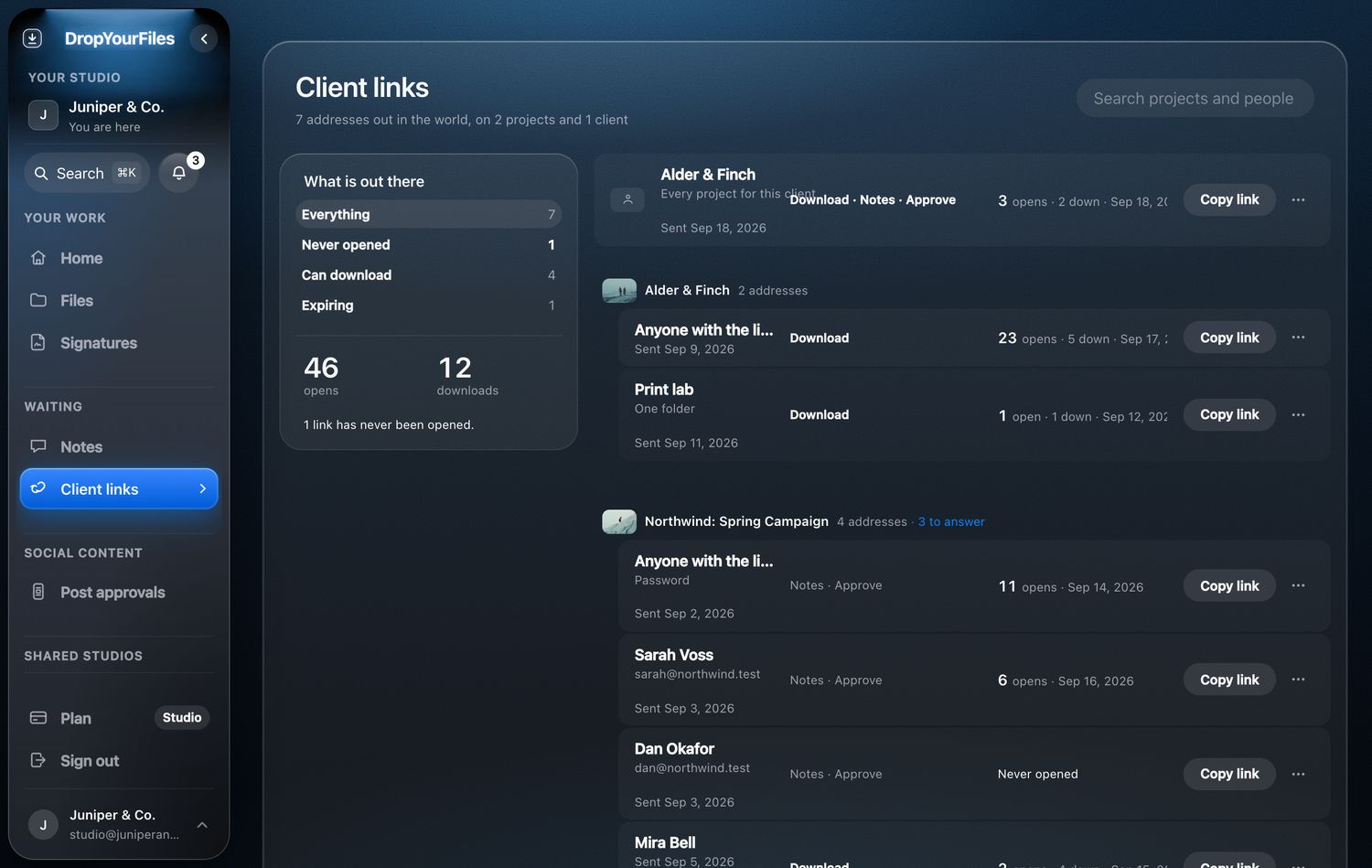The width and height of the screenshot is (1372, 868).
Task: Expand the Juniper & Co. account menu
Action: pyautogui.click(x=119, y=824)
